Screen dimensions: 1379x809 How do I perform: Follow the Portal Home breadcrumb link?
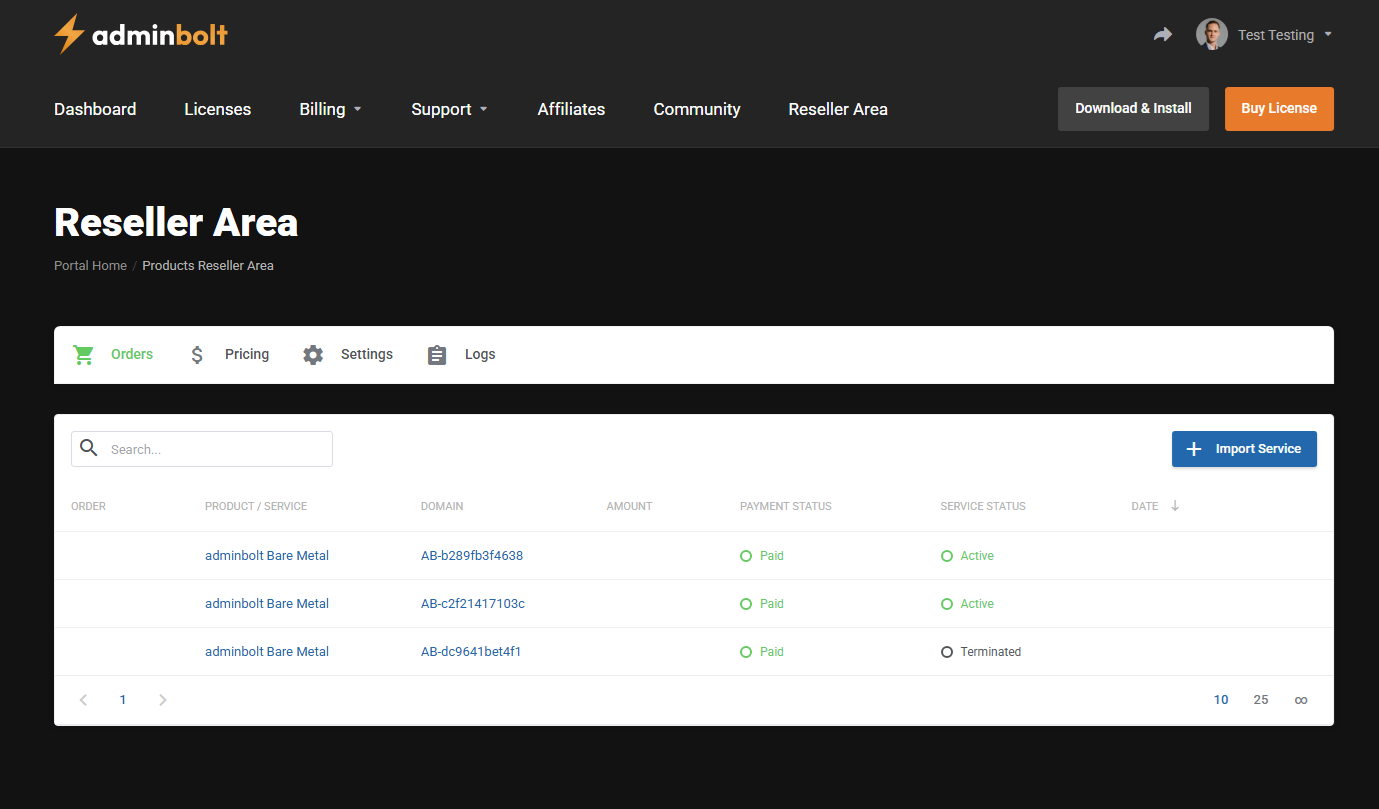click(x=90, y=266)
